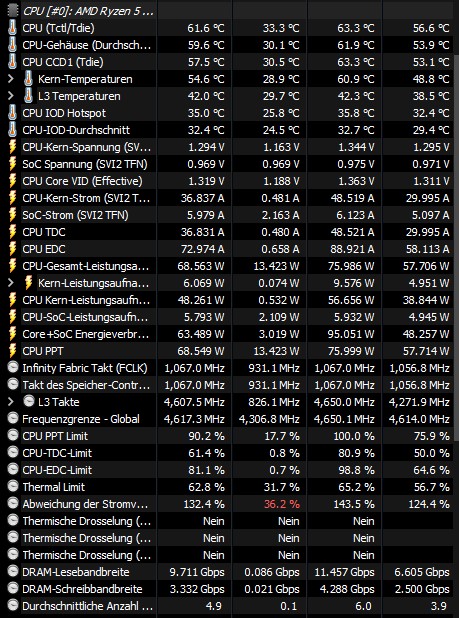Viewport: 459px width, 618px height.
Task: Click lightning icon beside CPU-Kern-Spannung
Action: (13, 147)
